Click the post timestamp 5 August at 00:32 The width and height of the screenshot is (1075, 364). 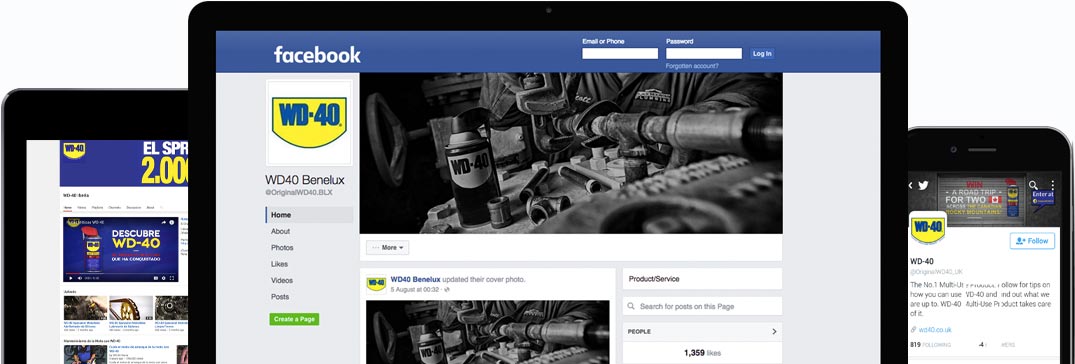416,289
